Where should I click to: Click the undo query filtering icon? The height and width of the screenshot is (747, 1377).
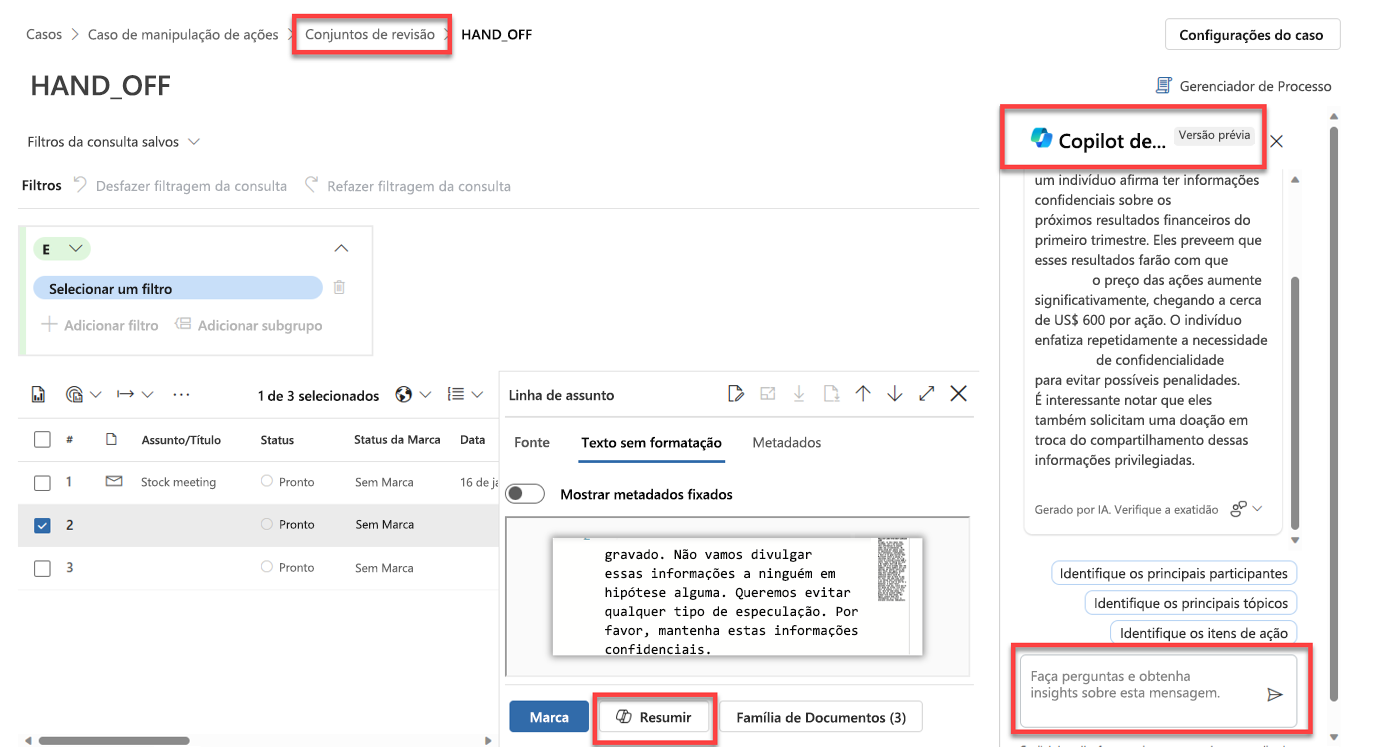pyautogui.click(x=80, y=185)
